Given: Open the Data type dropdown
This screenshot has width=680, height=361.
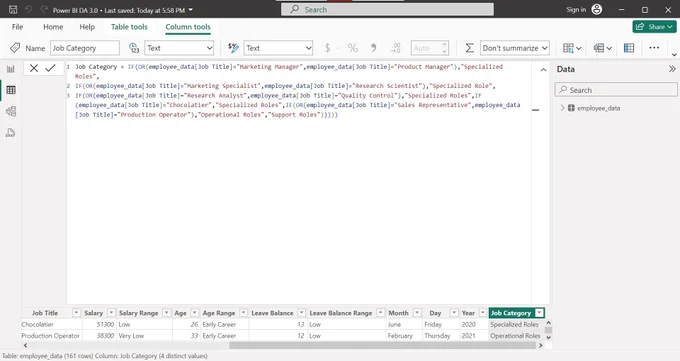Looking at the screenshot, I should [x=179, y=48].
